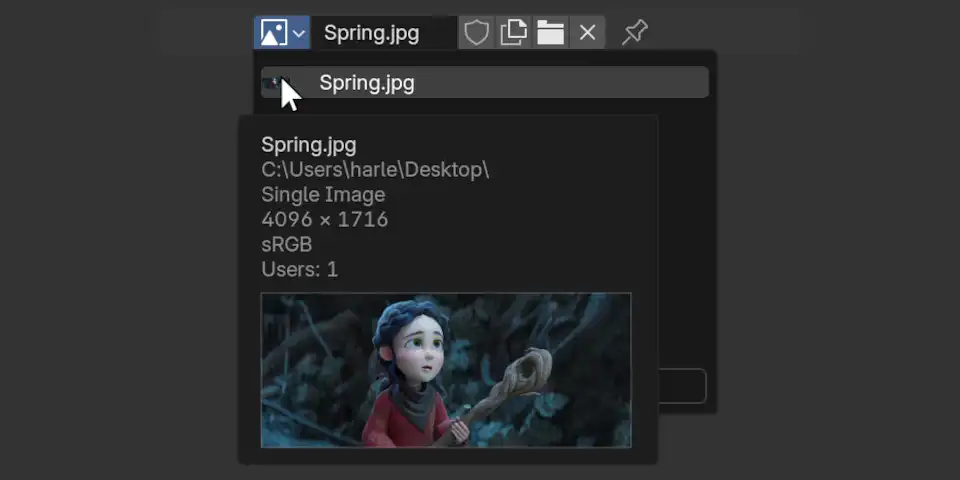Screen dimensions: 960x480
Task: Select Spring.jpg in the dropdown list
Action: coord(500,83)
